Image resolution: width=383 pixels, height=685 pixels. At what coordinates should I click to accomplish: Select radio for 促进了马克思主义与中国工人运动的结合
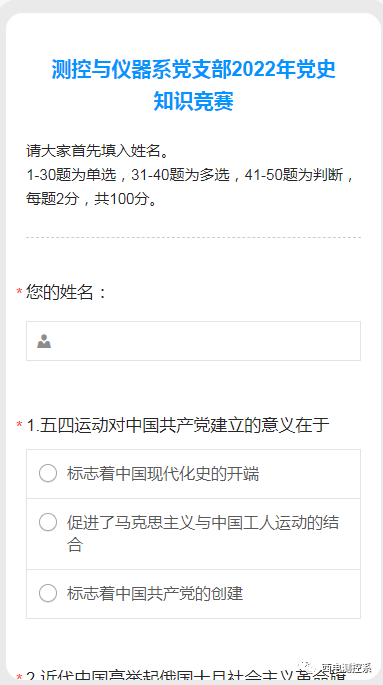coord(48,522)
